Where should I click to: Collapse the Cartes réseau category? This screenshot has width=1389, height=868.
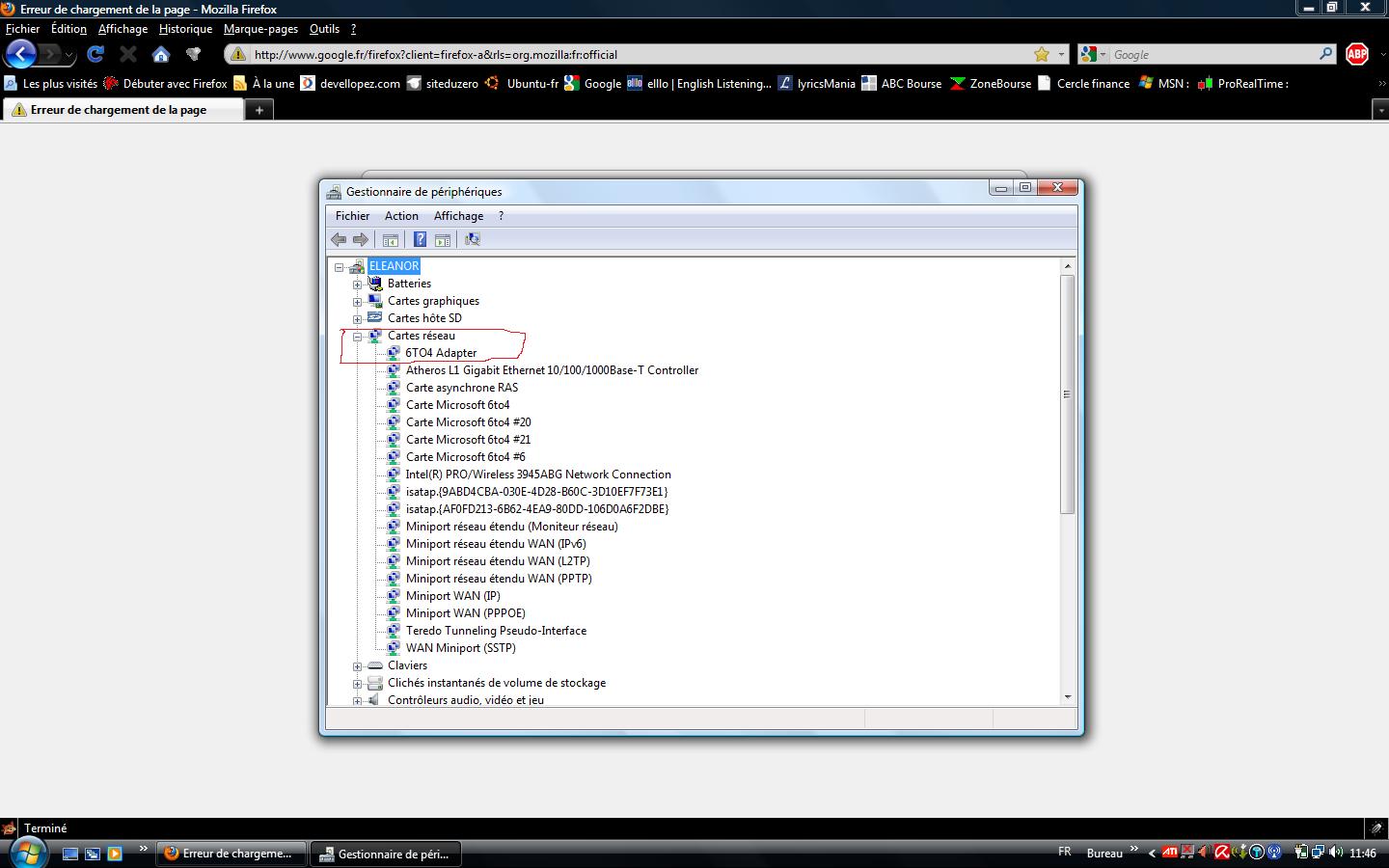point(357,337)
